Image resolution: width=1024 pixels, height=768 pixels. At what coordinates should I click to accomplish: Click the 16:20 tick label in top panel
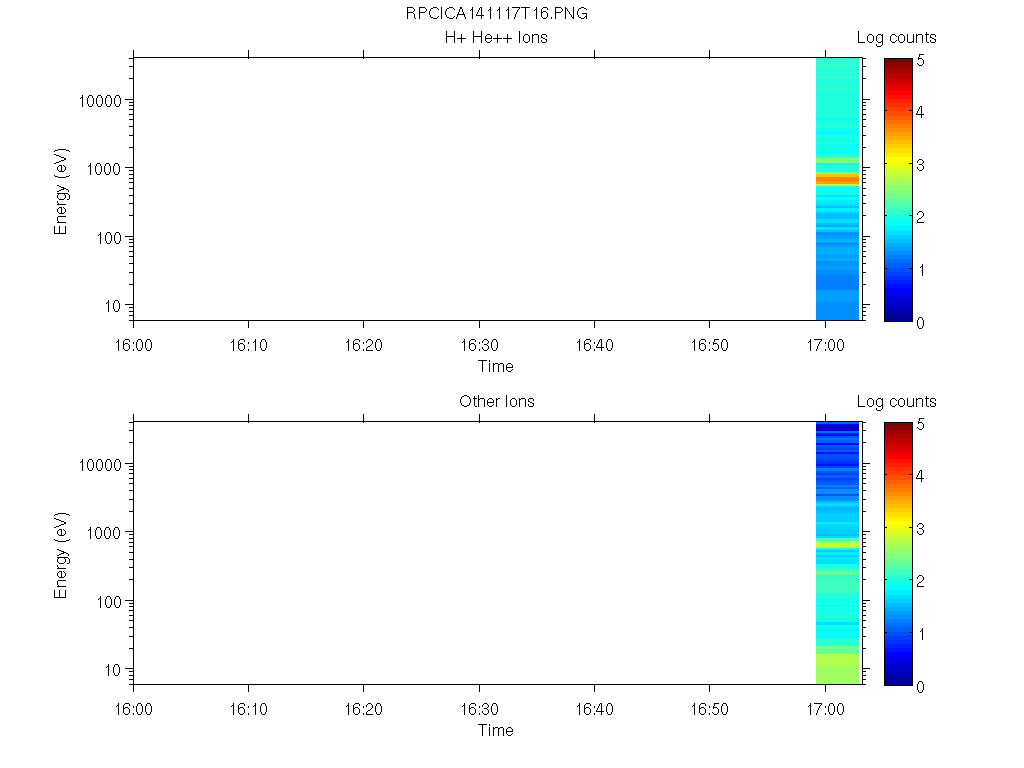click(364, 345)
